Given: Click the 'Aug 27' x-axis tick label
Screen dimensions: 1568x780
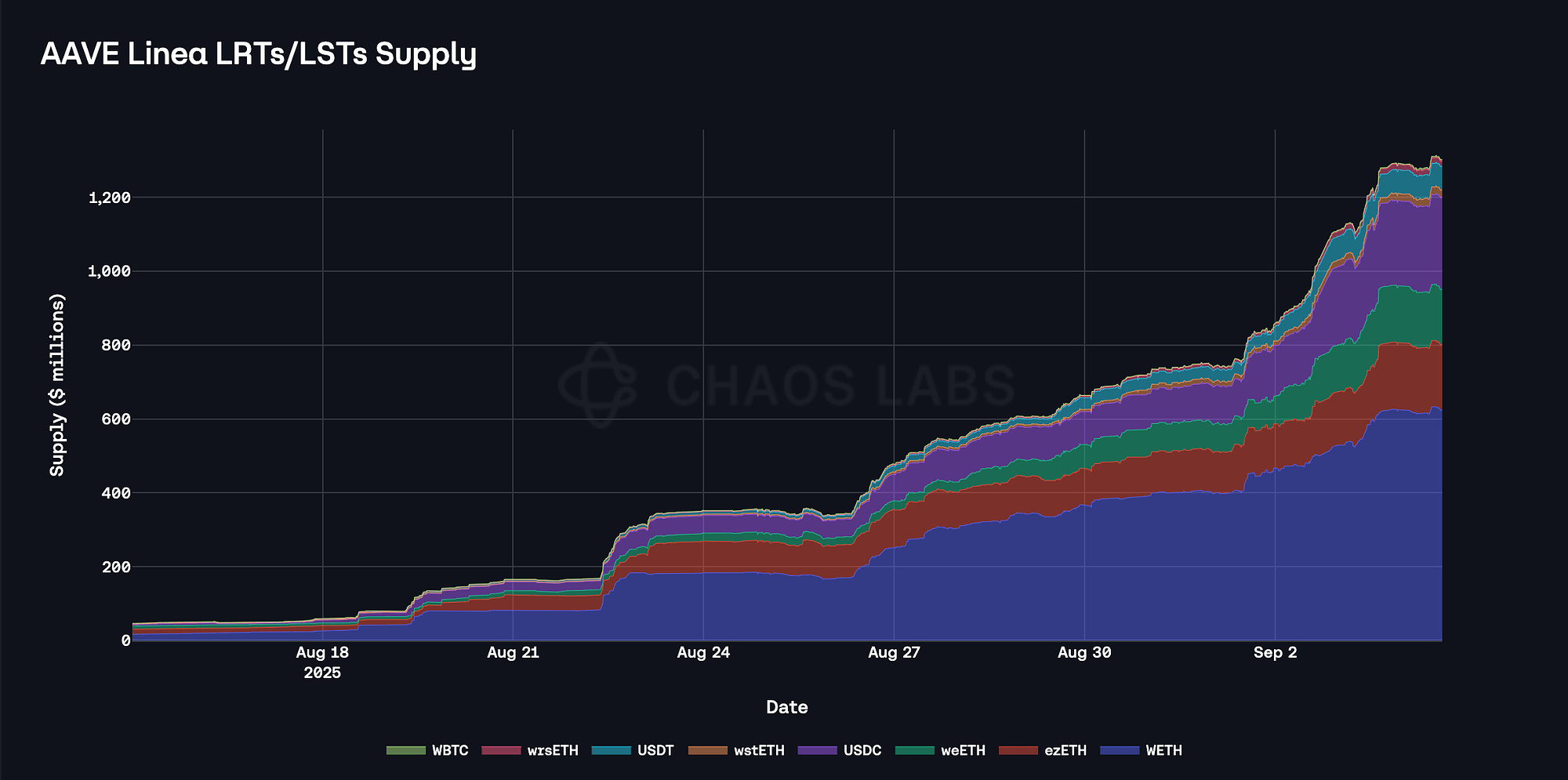Looking at the screenshot, I should tap(894, 652).
